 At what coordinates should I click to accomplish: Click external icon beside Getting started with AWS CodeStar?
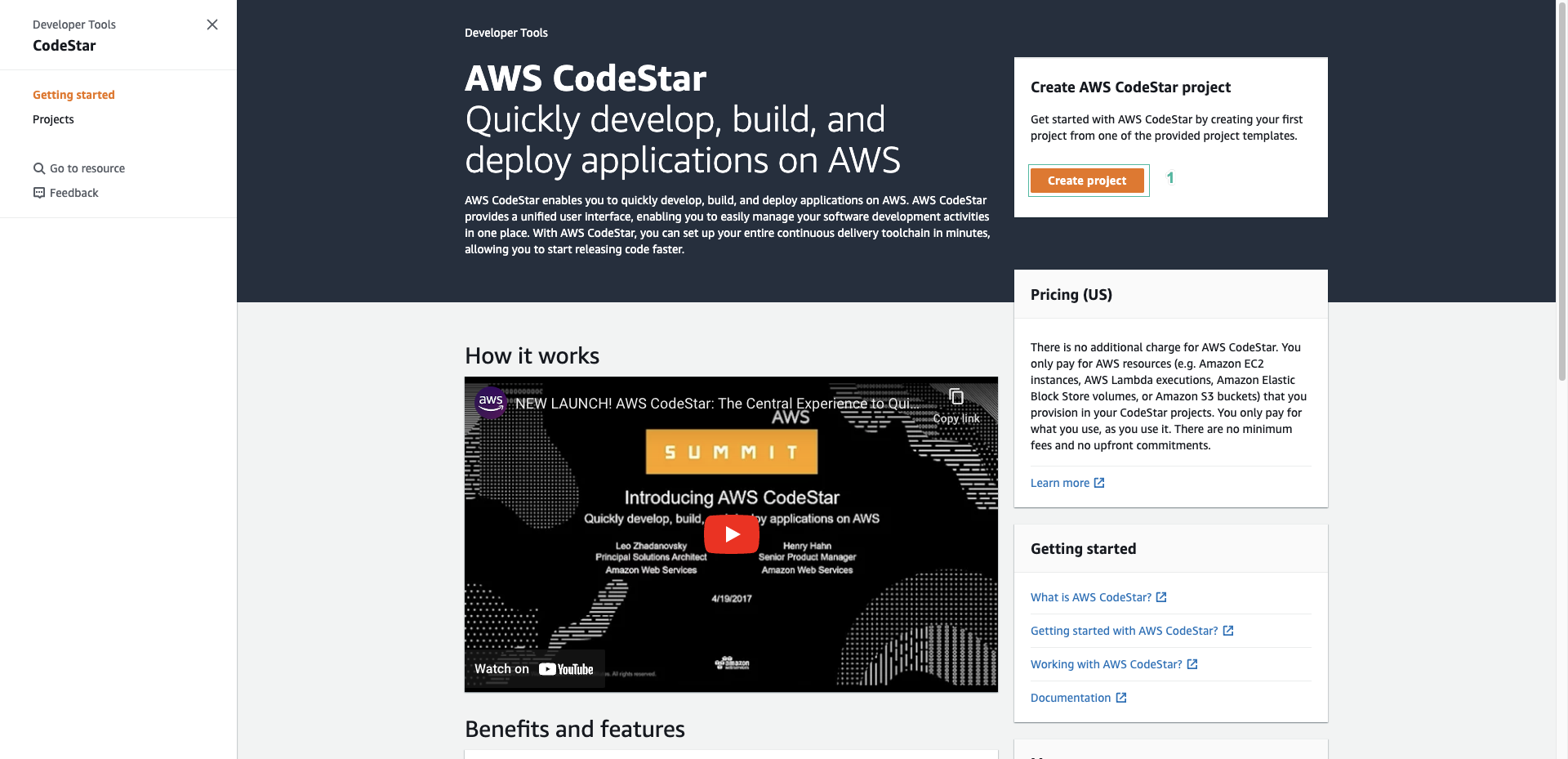tap(1228, 631)
